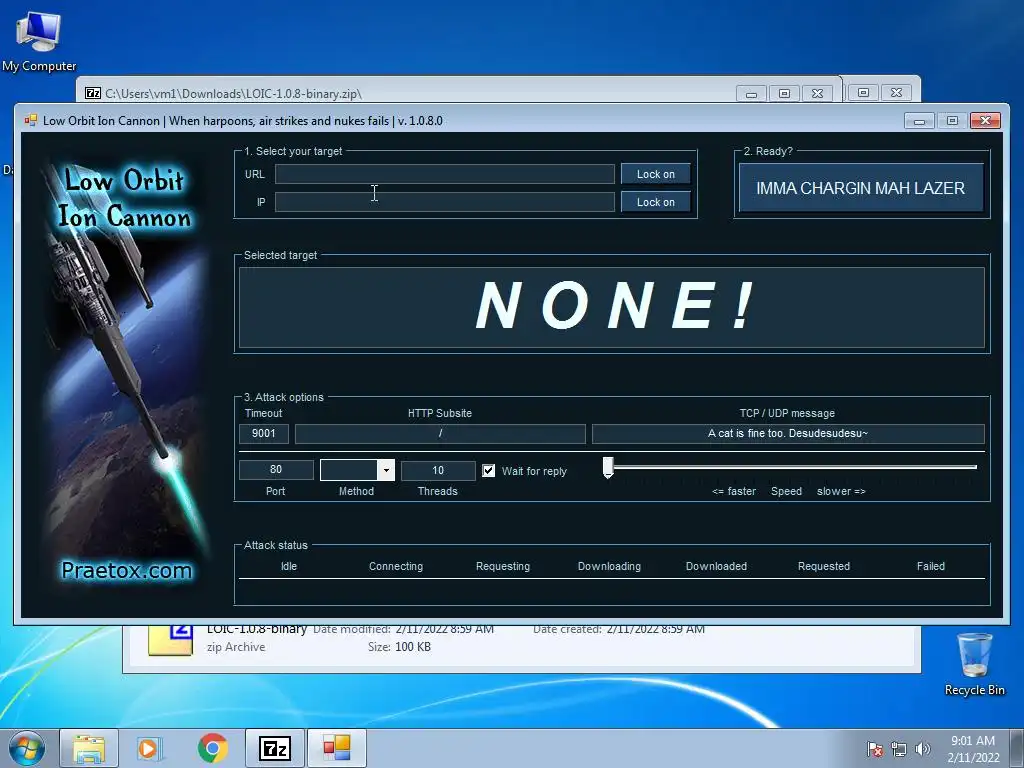Click the Failed status column header
This screenshot has height=768, width=1024.
(931, 566)
